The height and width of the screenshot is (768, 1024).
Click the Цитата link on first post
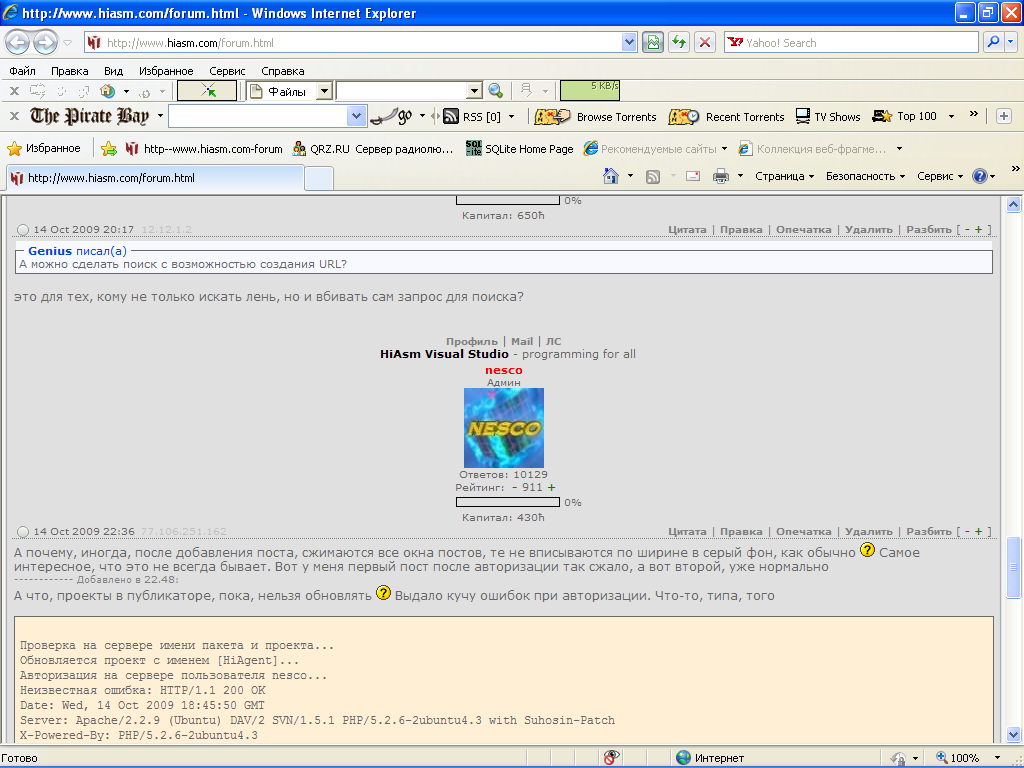[x=687, y=230]
